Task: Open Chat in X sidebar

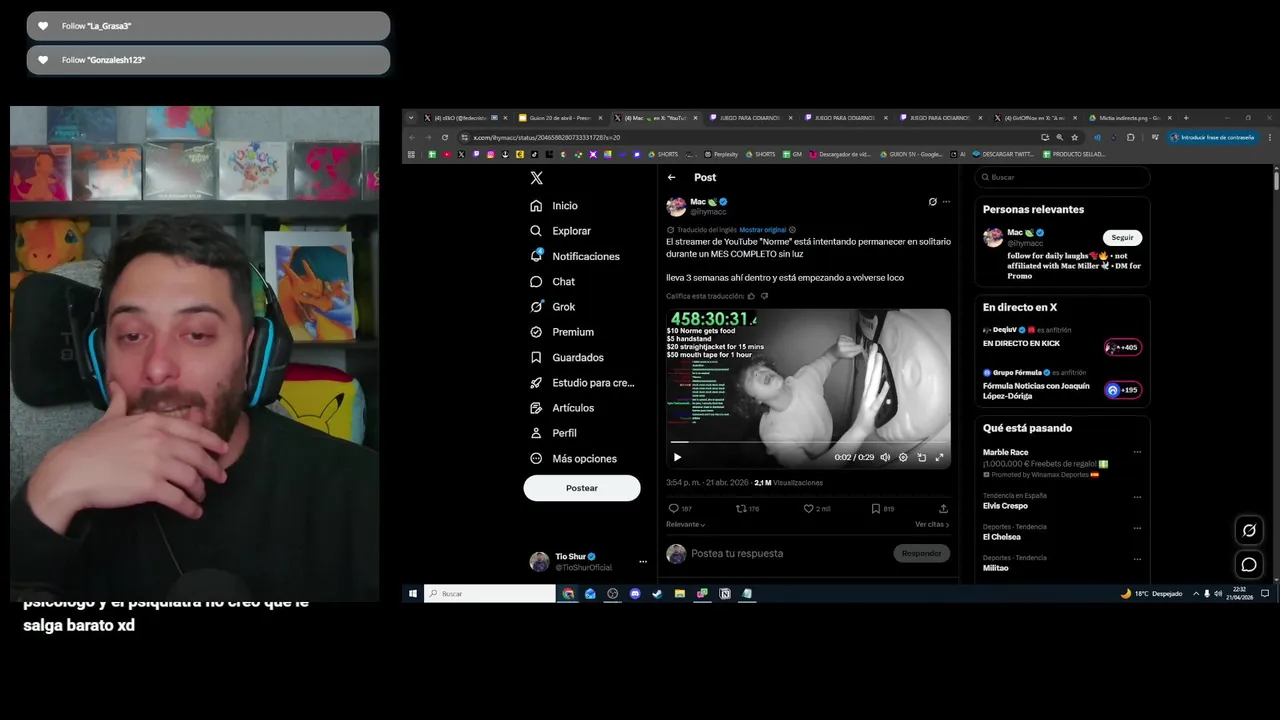Action: tap(553, 282)
